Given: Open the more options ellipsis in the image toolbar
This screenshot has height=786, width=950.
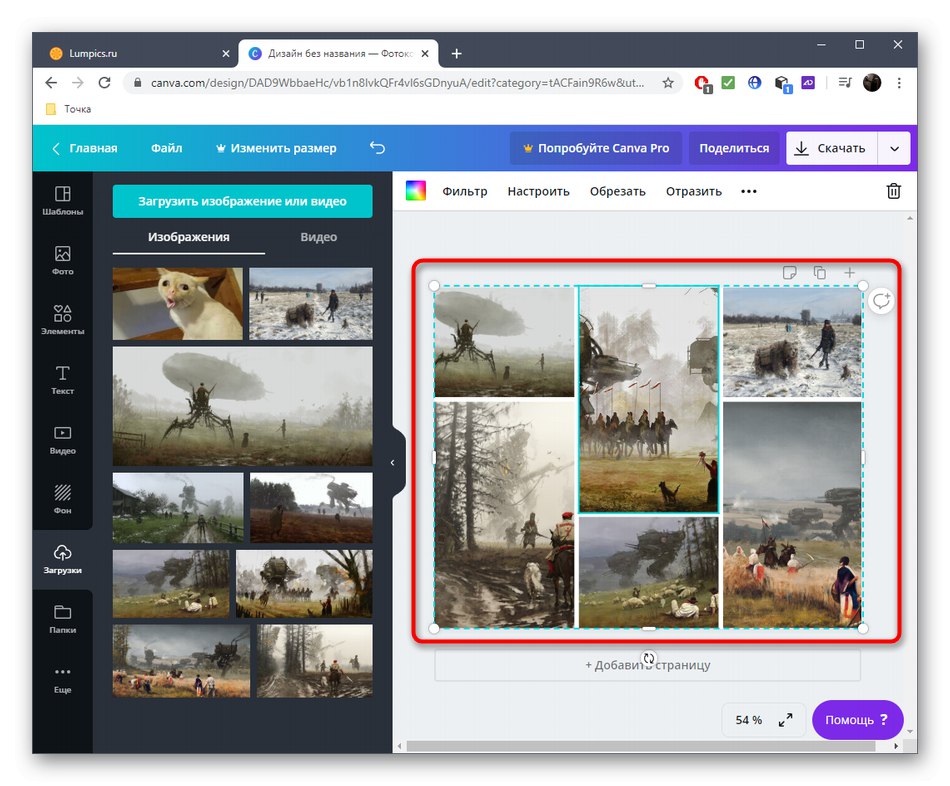Looking at the screenshot, I should click(749, 192).
